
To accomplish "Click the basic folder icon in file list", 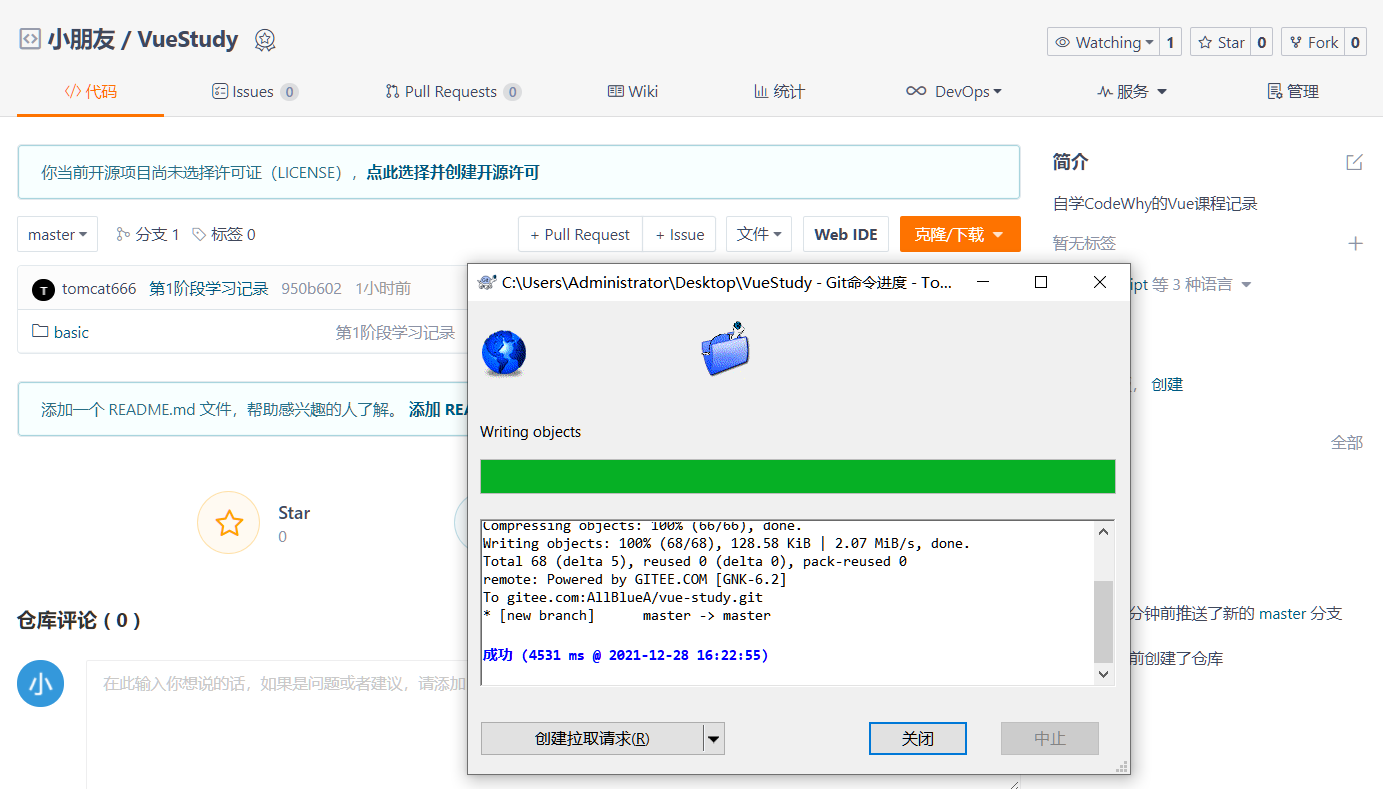I will click(37, 331).
